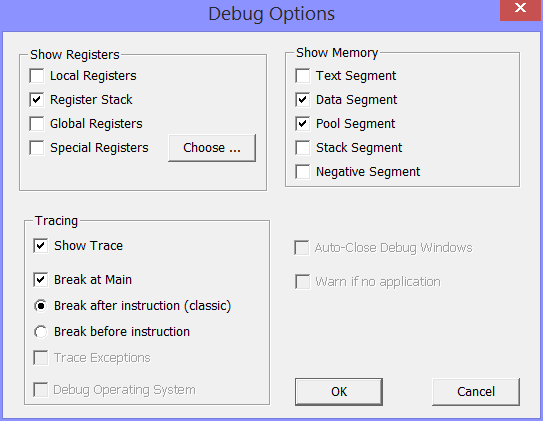Screen dimensions: 543x421
Task: Turn off the Show Trace checkbox
Action: pos(41,246)
